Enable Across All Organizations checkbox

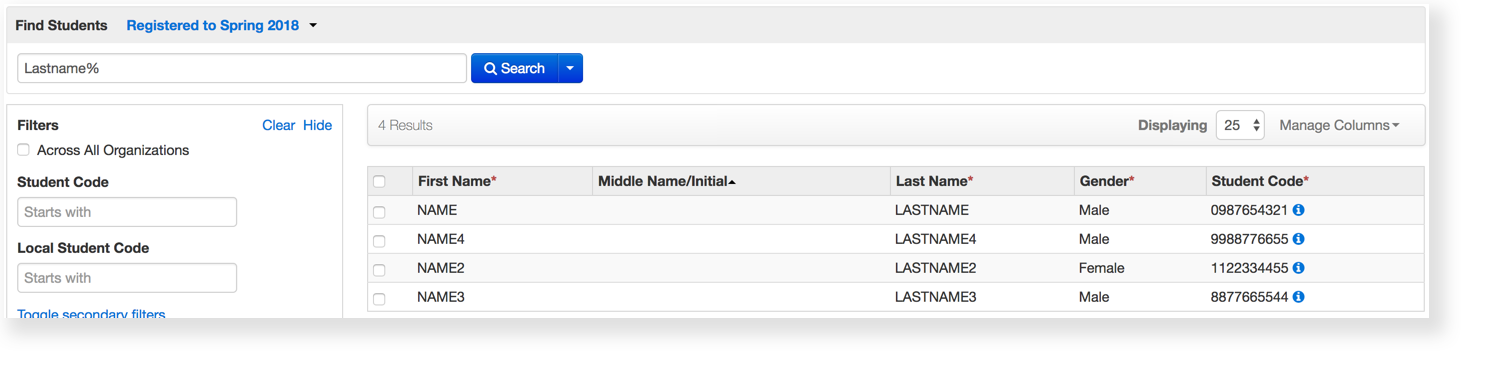(23, 150)
